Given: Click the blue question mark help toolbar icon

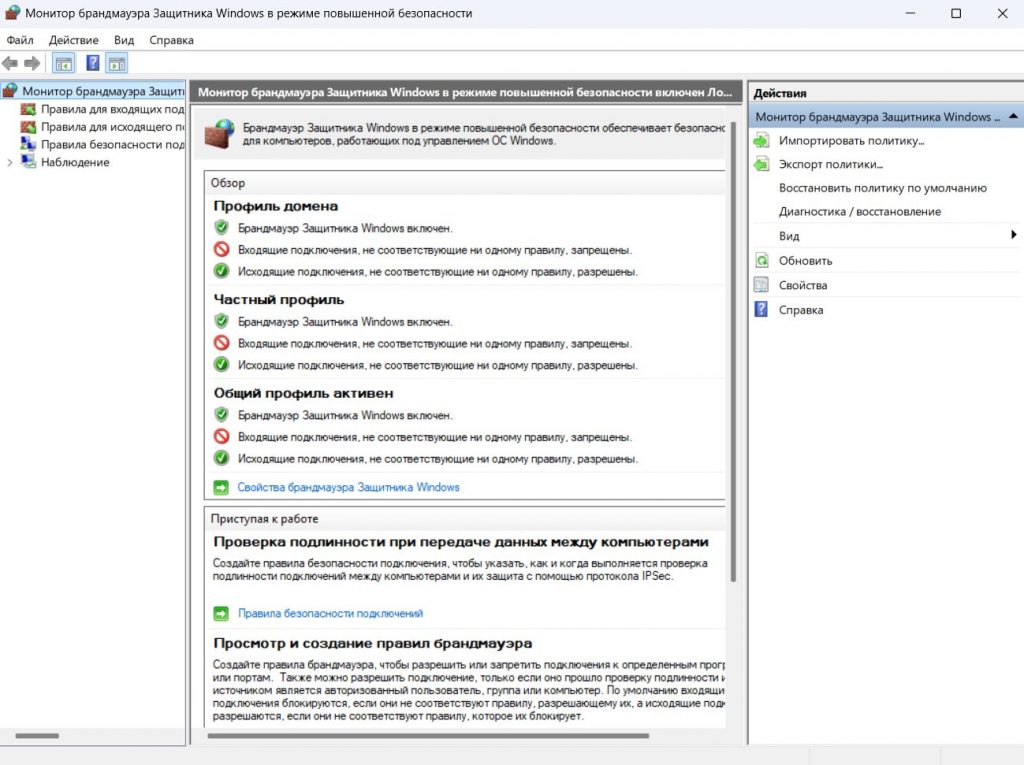Looking at the screenshot, I should pyautogui.click(x=92, y=63).
